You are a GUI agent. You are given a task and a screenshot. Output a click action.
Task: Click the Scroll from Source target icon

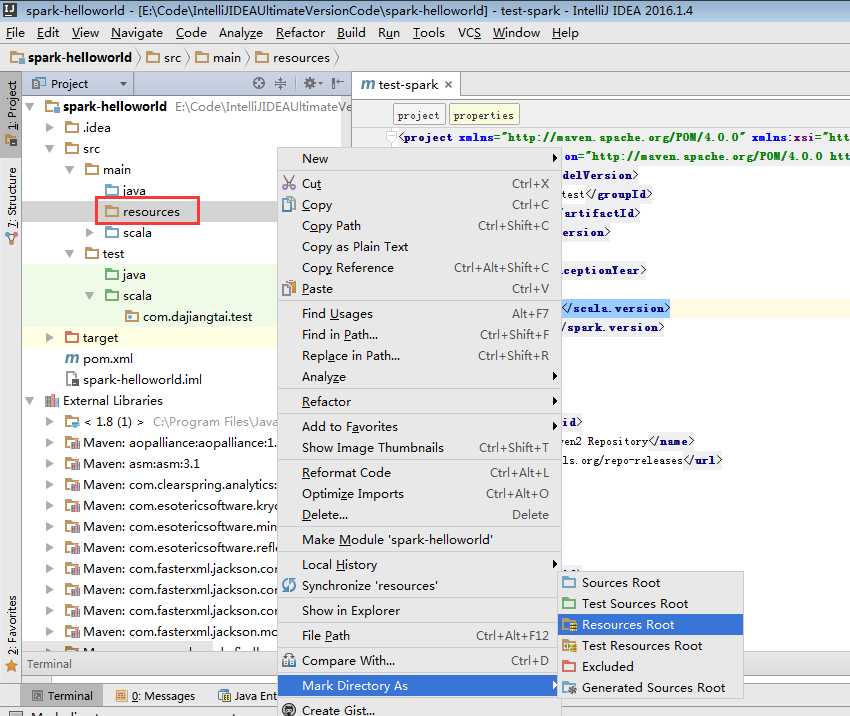259,83
